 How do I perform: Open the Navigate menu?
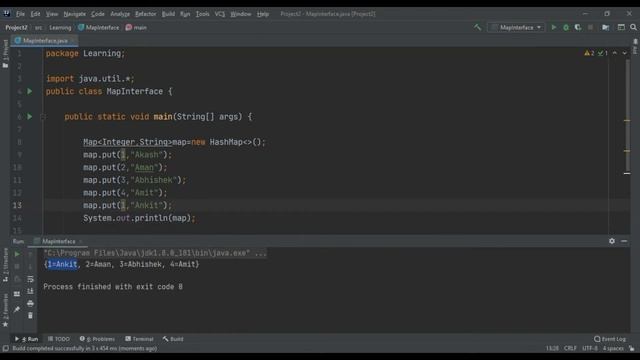point(75,14)
